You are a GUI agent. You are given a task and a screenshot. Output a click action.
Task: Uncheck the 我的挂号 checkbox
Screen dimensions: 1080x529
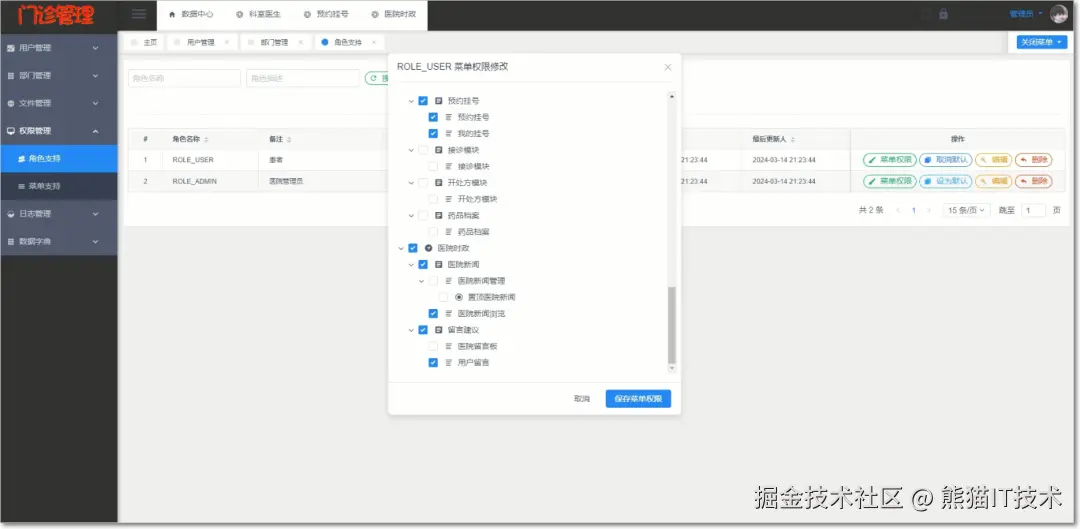tap(433, 134)
